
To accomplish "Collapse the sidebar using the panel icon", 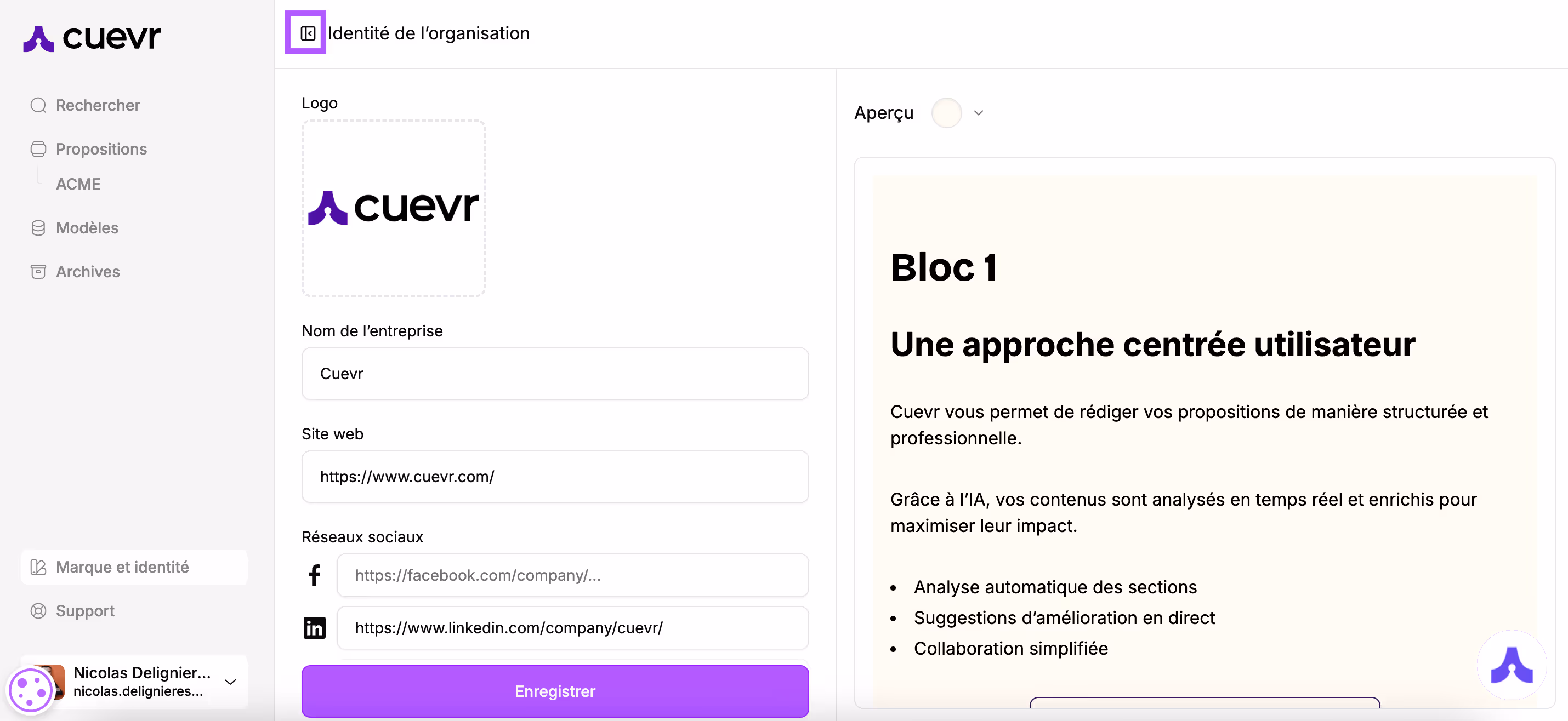I will click(305, 33).
